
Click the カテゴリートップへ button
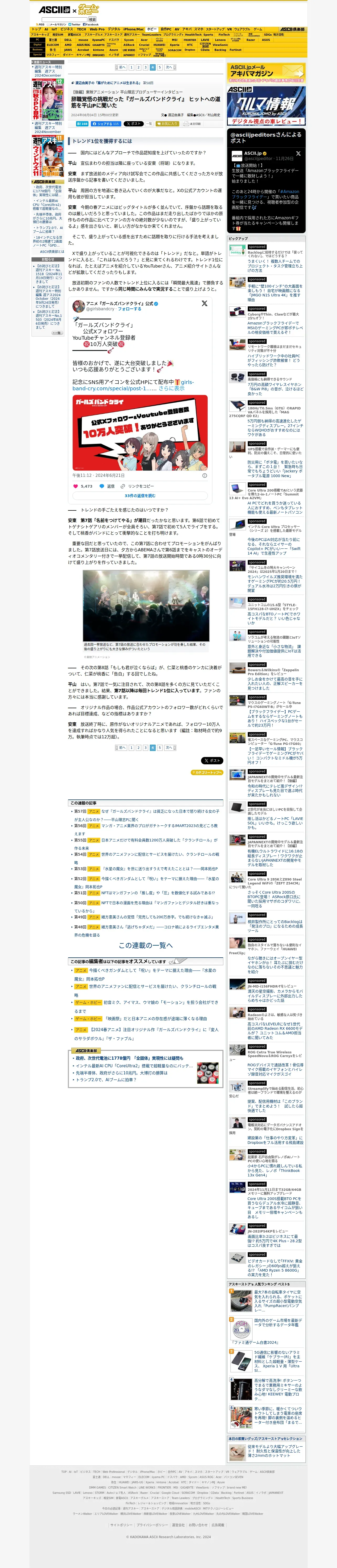pyautogui.click(x=207, y=772)
